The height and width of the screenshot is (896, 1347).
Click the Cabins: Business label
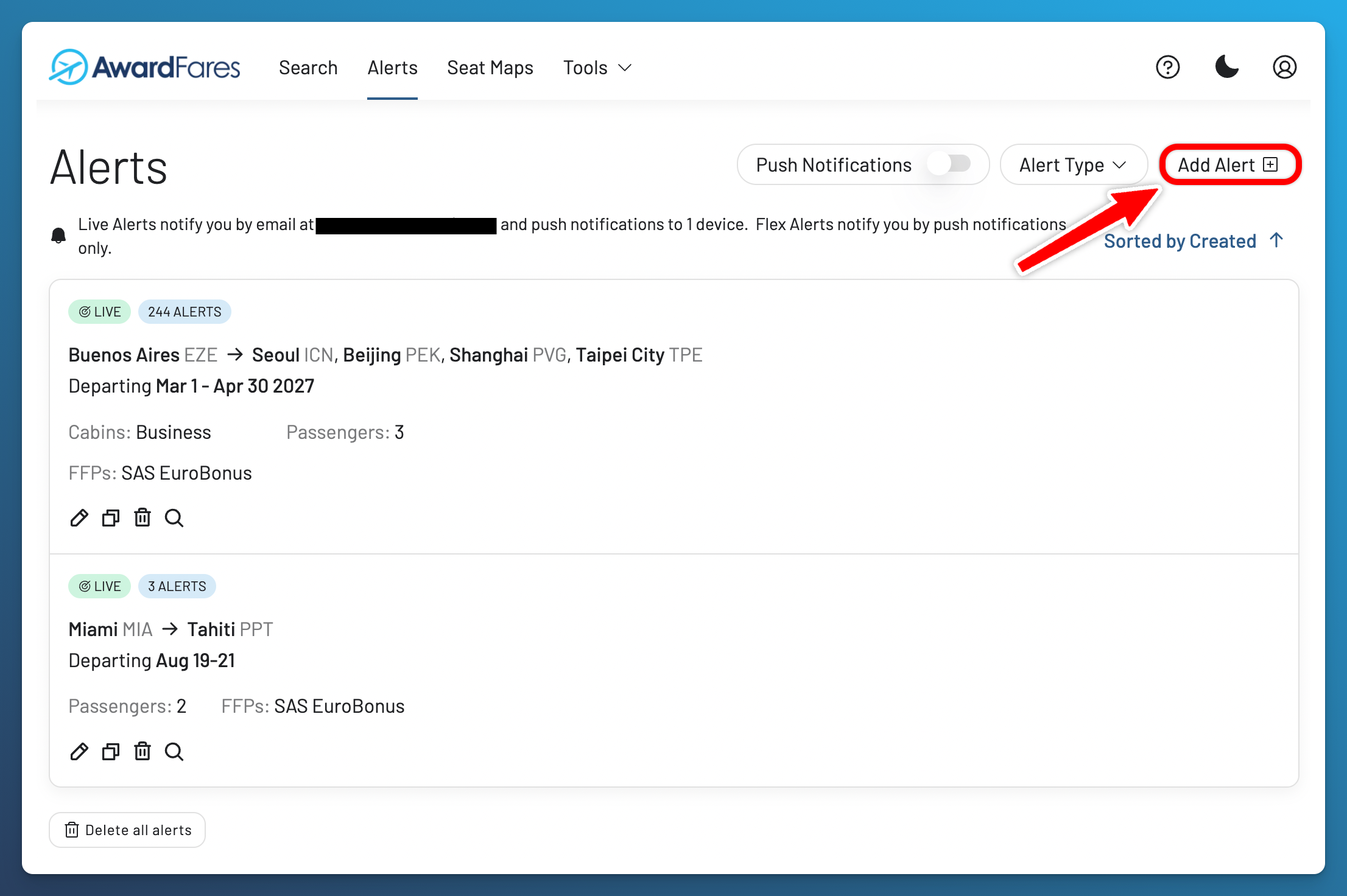[139, 432]
